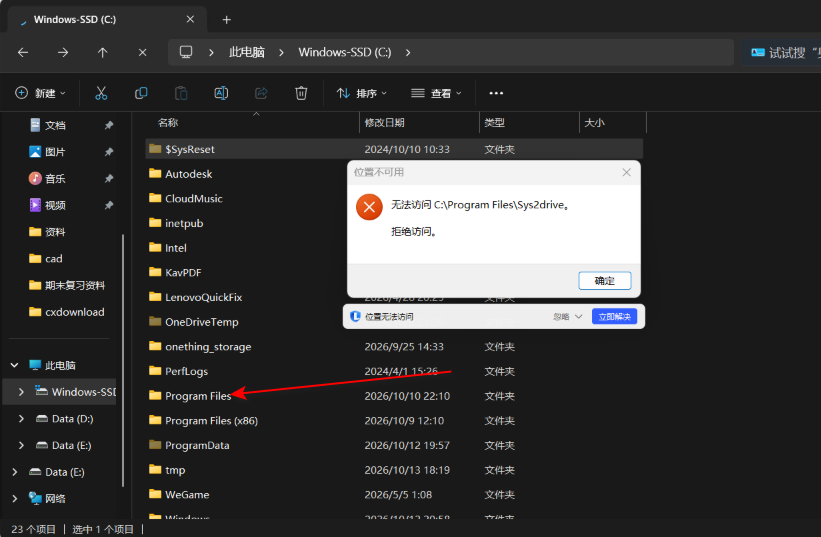
Task: Open the 新建 dropdown menu
Action: (40, 93)
